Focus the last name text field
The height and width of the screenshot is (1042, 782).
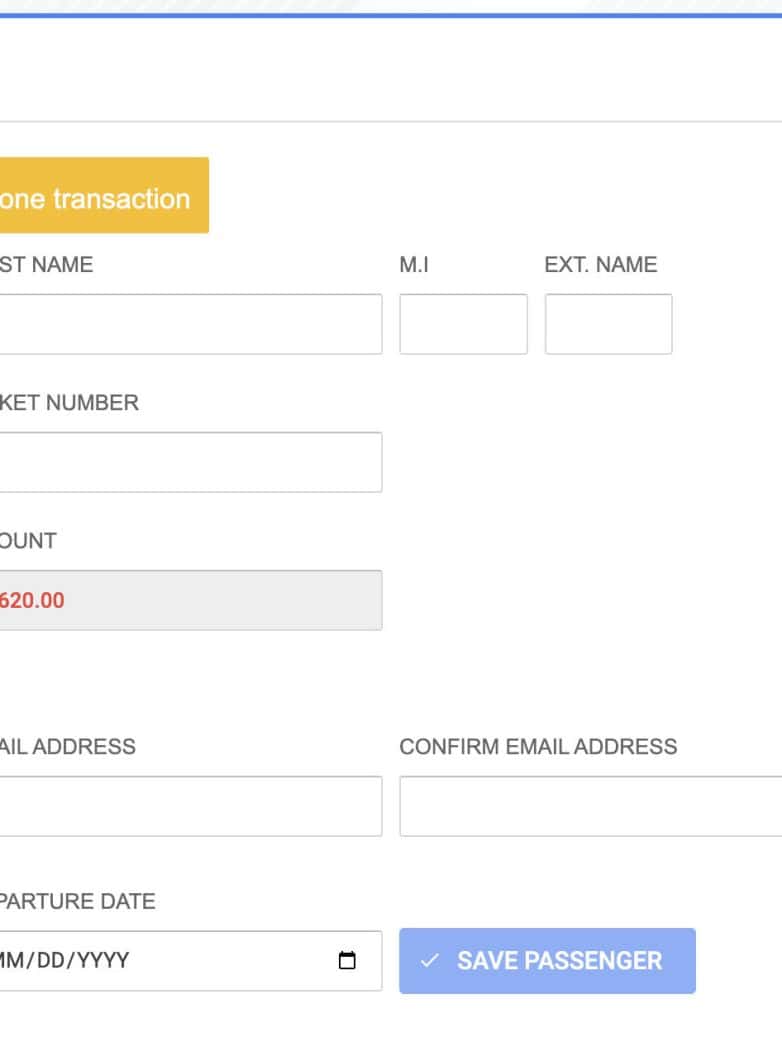click(x=188, y=324)
